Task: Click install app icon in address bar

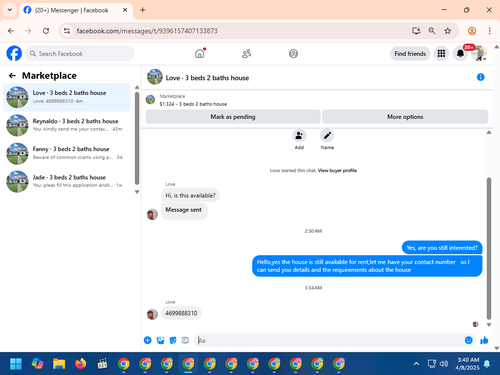Action: click(416, 31)
